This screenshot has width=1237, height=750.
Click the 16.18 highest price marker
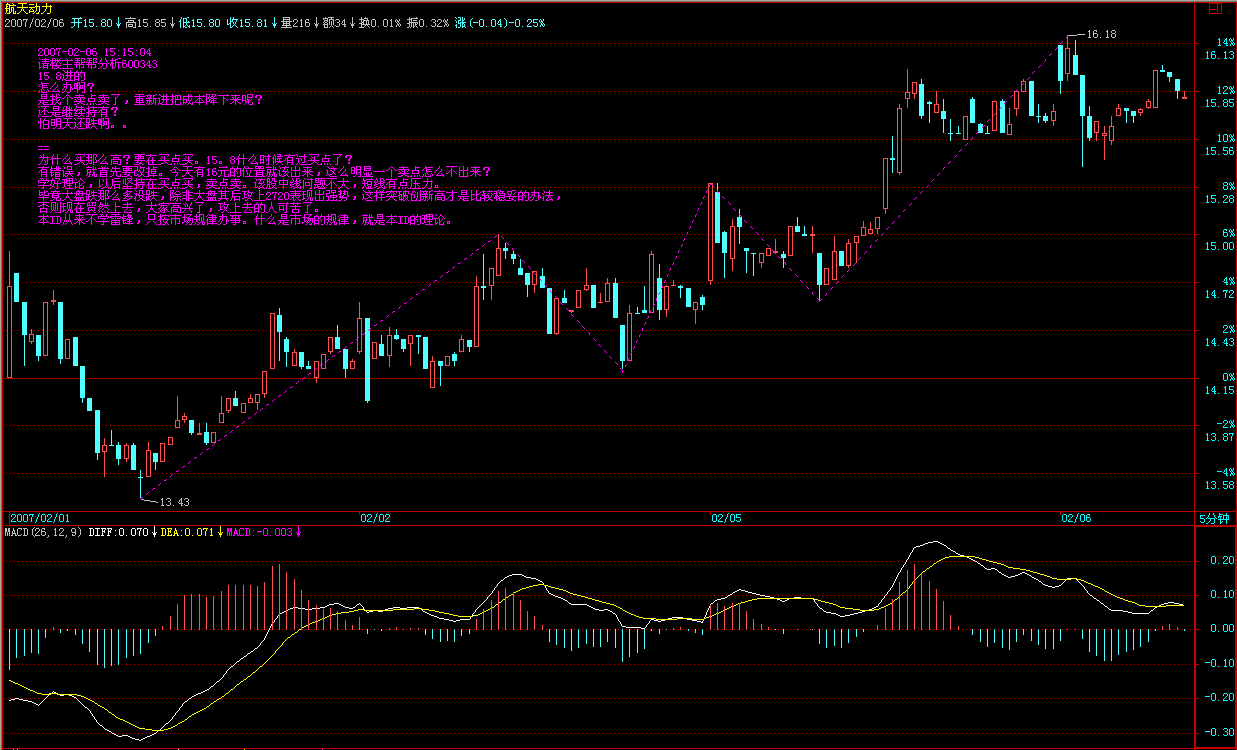pyautogui.click(x=1101, y=34)
